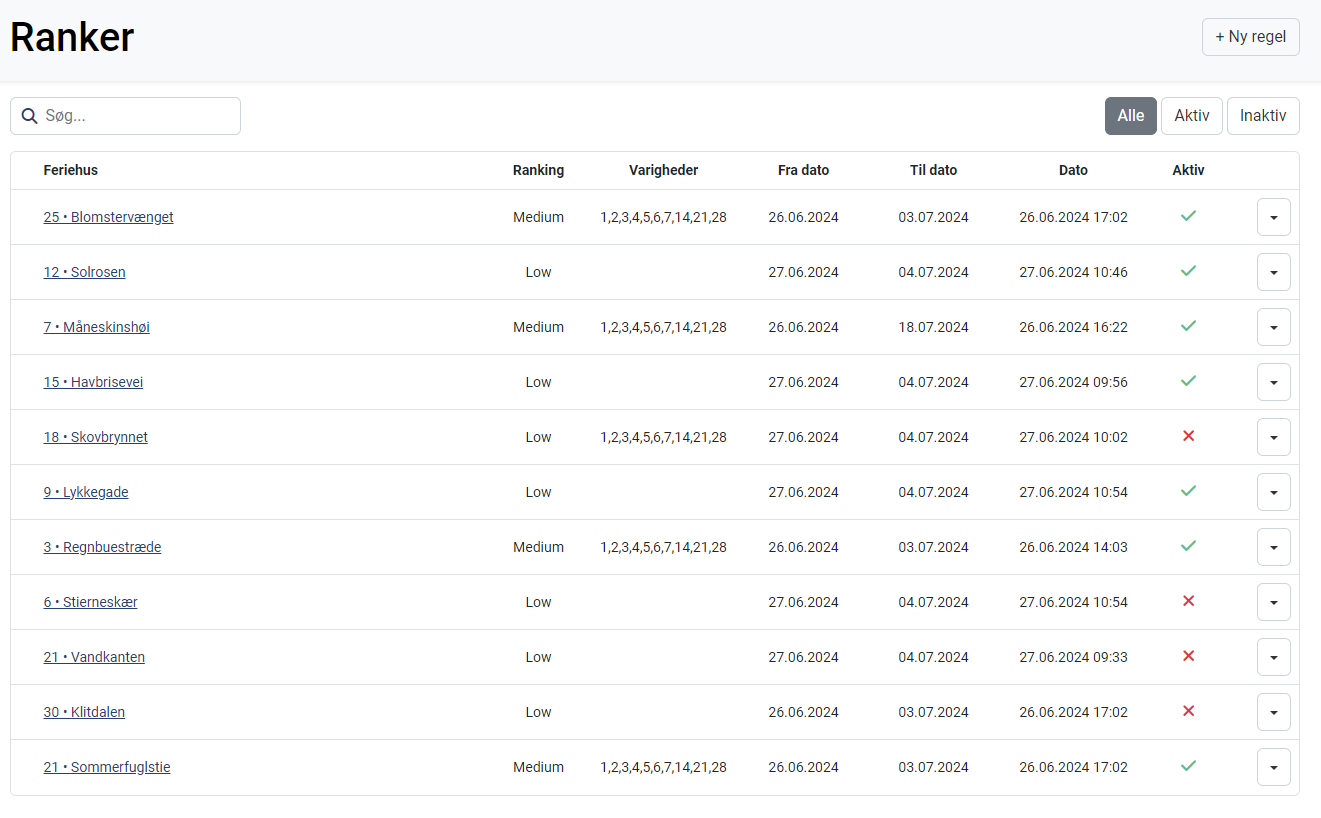1321x818 pixels.
Task: Click the red cross in the Klitdalen row
Action: pyautogui.click(x=1188, y=711)
